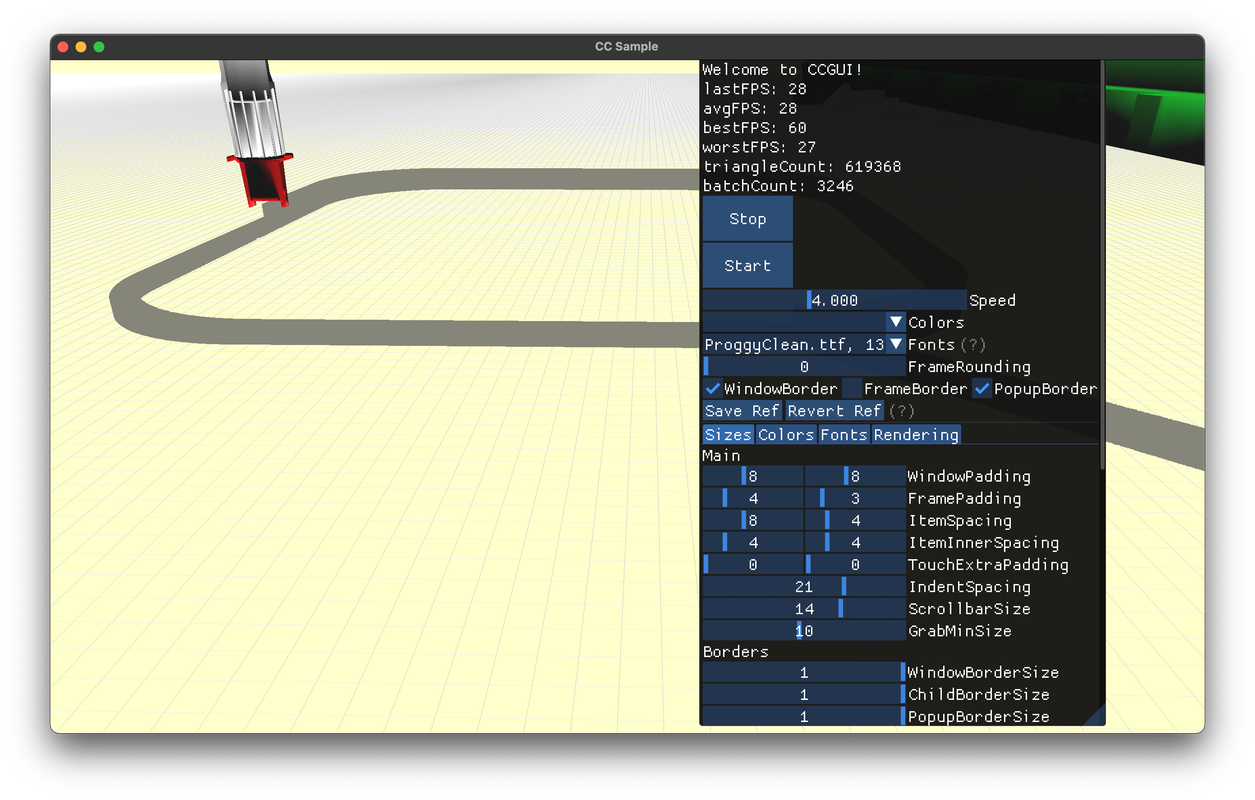Viewport: 1255px width, 800px height.
Task: Click the resize grip at panel corner
Action: click(x=1097, y=716)
